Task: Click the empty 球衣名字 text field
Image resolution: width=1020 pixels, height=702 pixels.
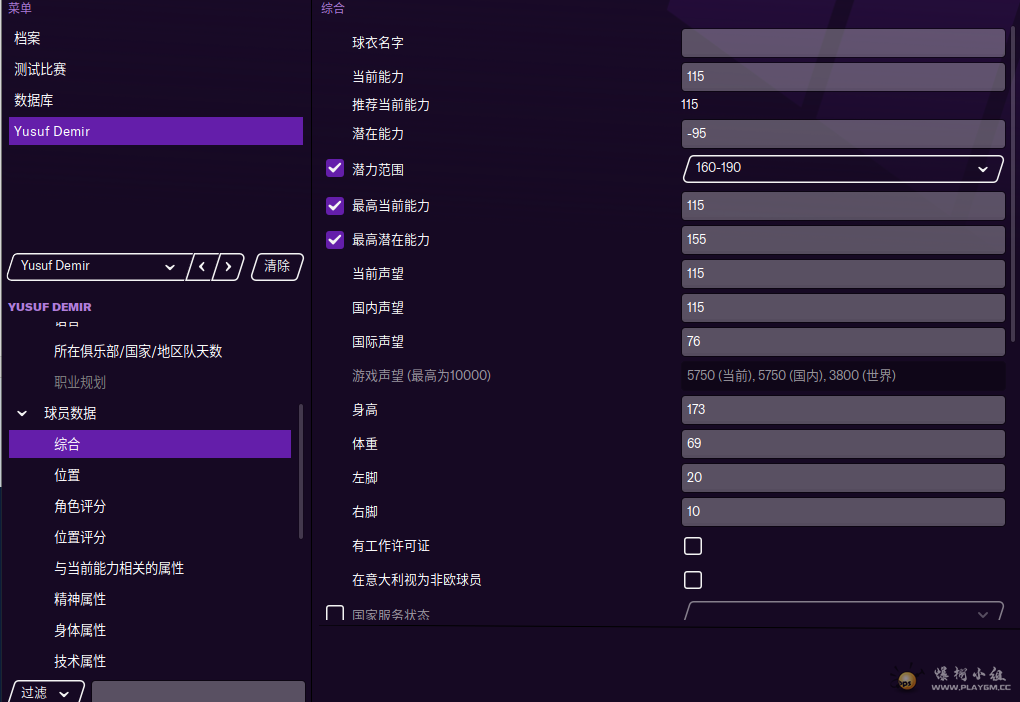Action: [842, 43]
